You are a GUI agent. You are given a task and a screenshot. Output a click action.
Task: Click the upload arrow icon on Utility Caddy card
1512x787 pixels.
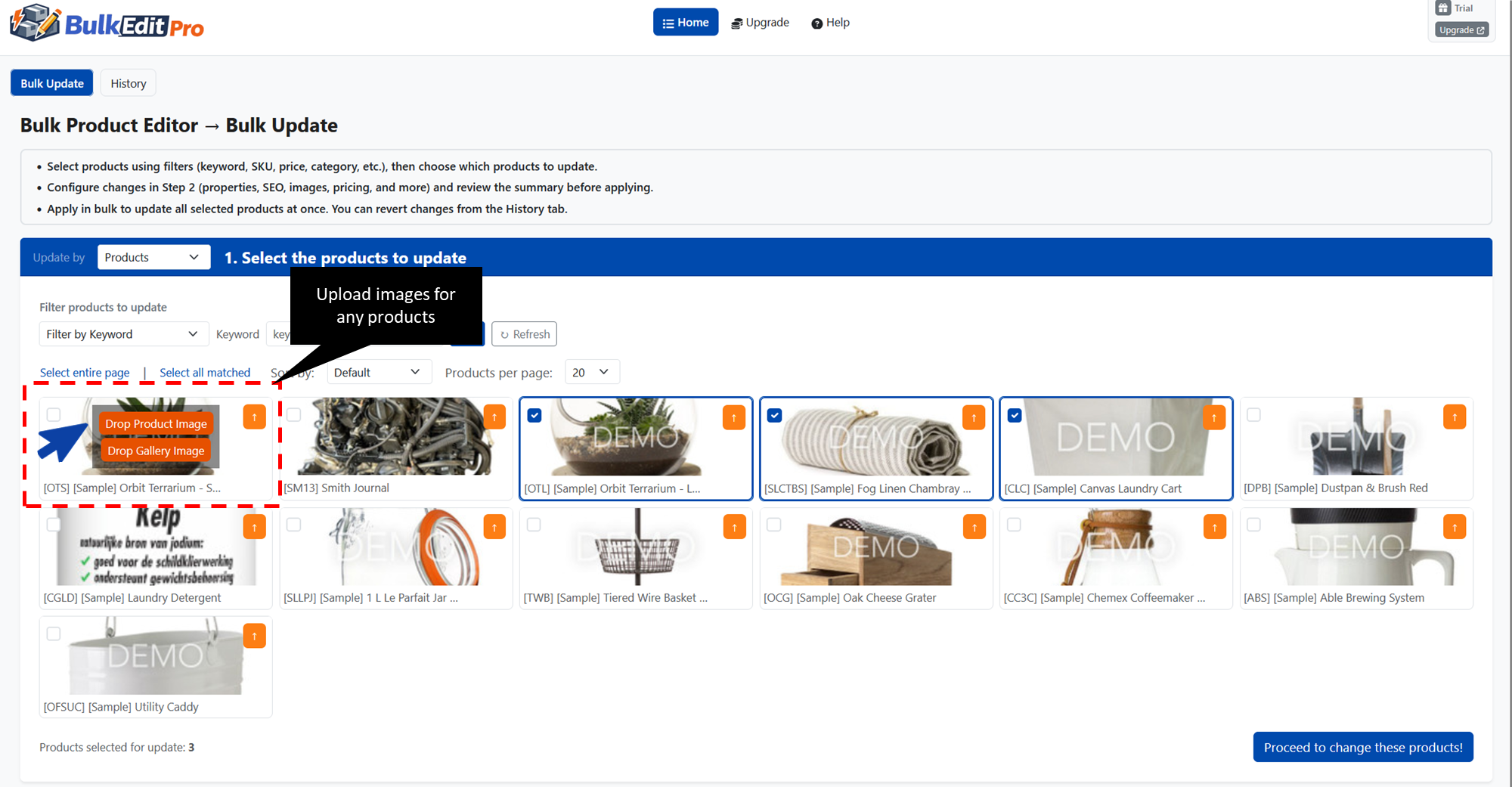tap(255, 636)
